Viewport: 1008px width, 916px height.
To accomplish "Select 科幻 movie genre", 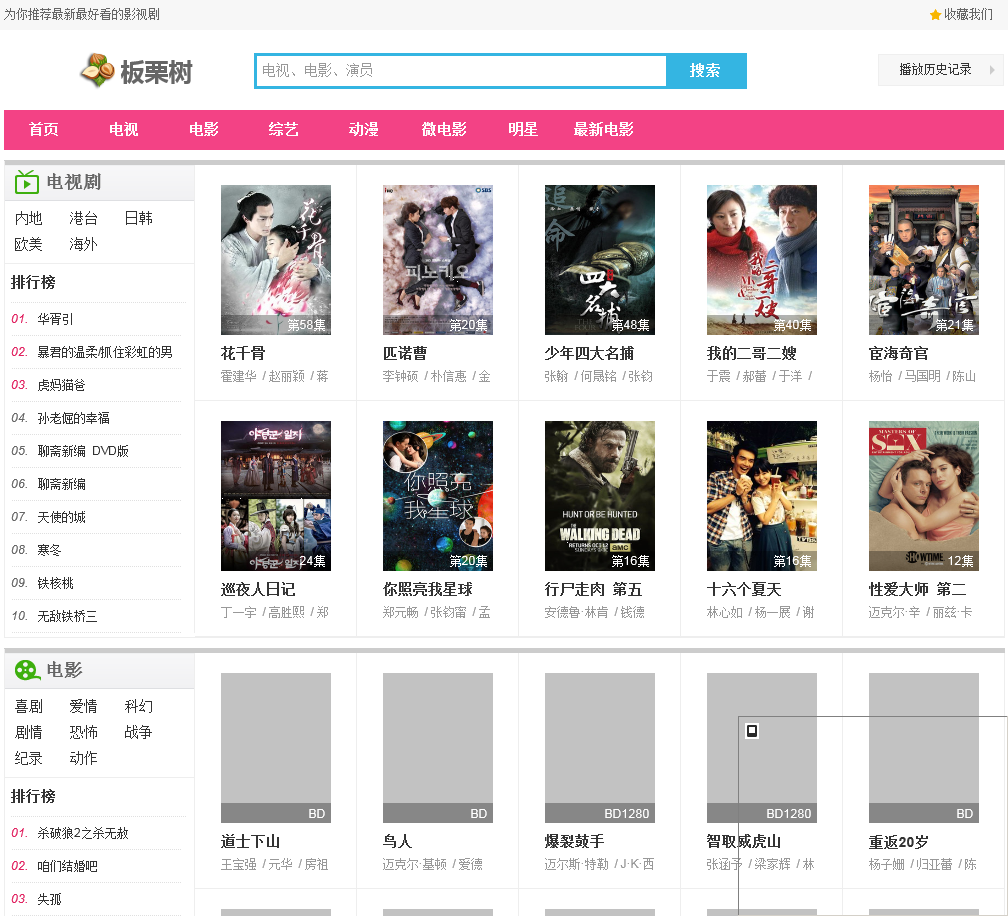I will click(138, 706).
